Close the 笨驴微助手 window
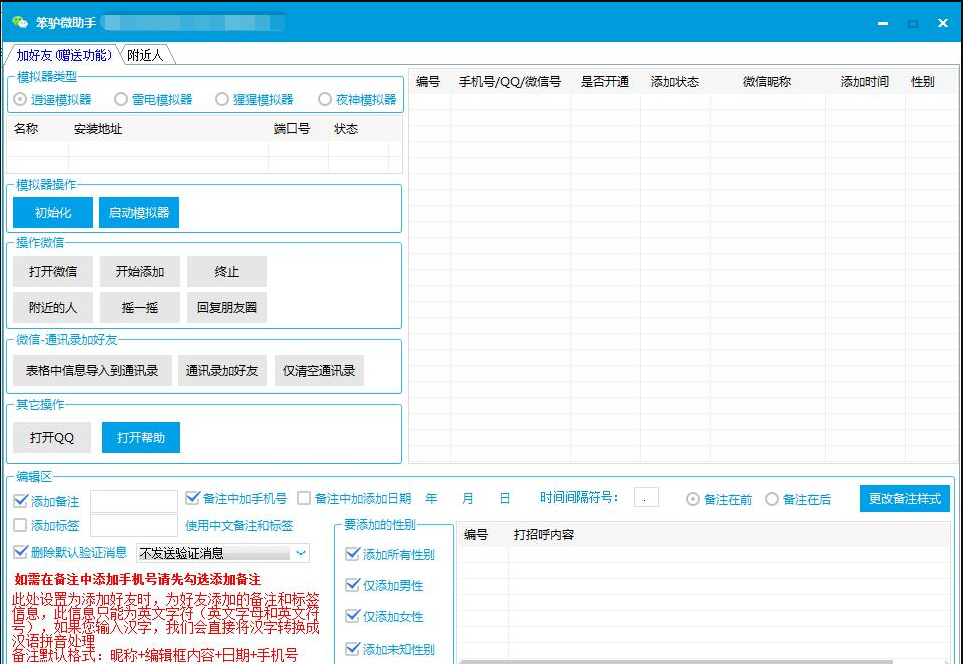 pyautogui.click(x=943, y=23)
